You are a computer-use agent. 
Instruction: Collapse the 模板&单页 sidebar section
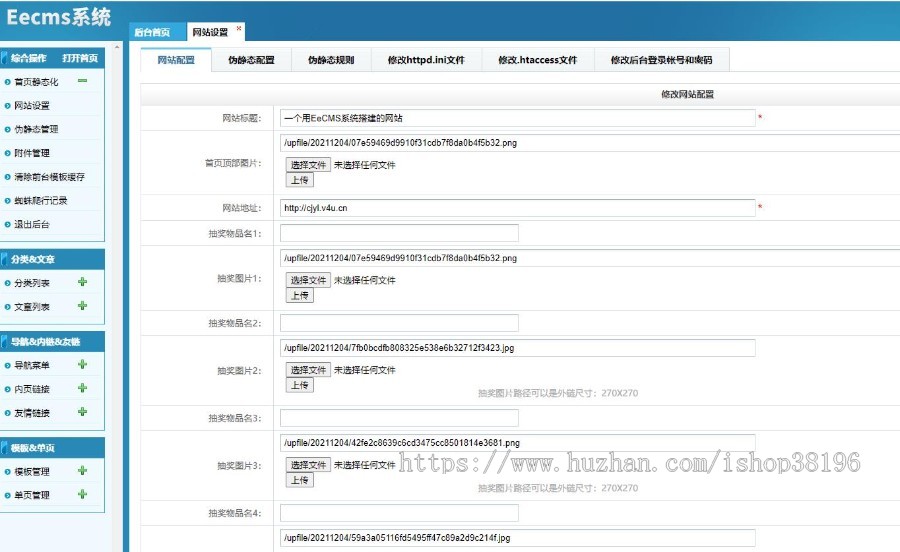[33, 448]
